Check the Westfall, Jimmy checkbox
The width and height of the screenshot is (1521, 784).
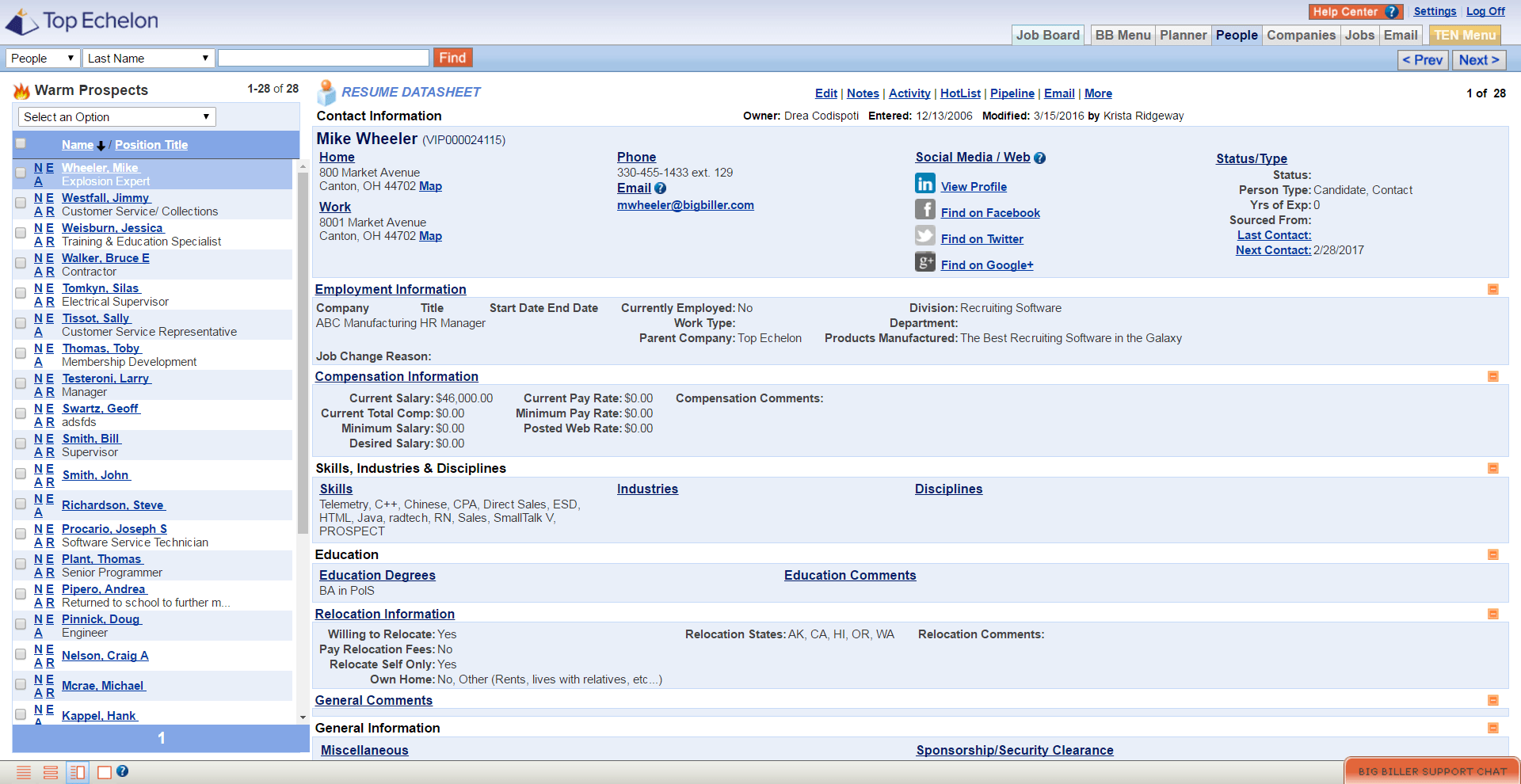[x=21, y=203]
